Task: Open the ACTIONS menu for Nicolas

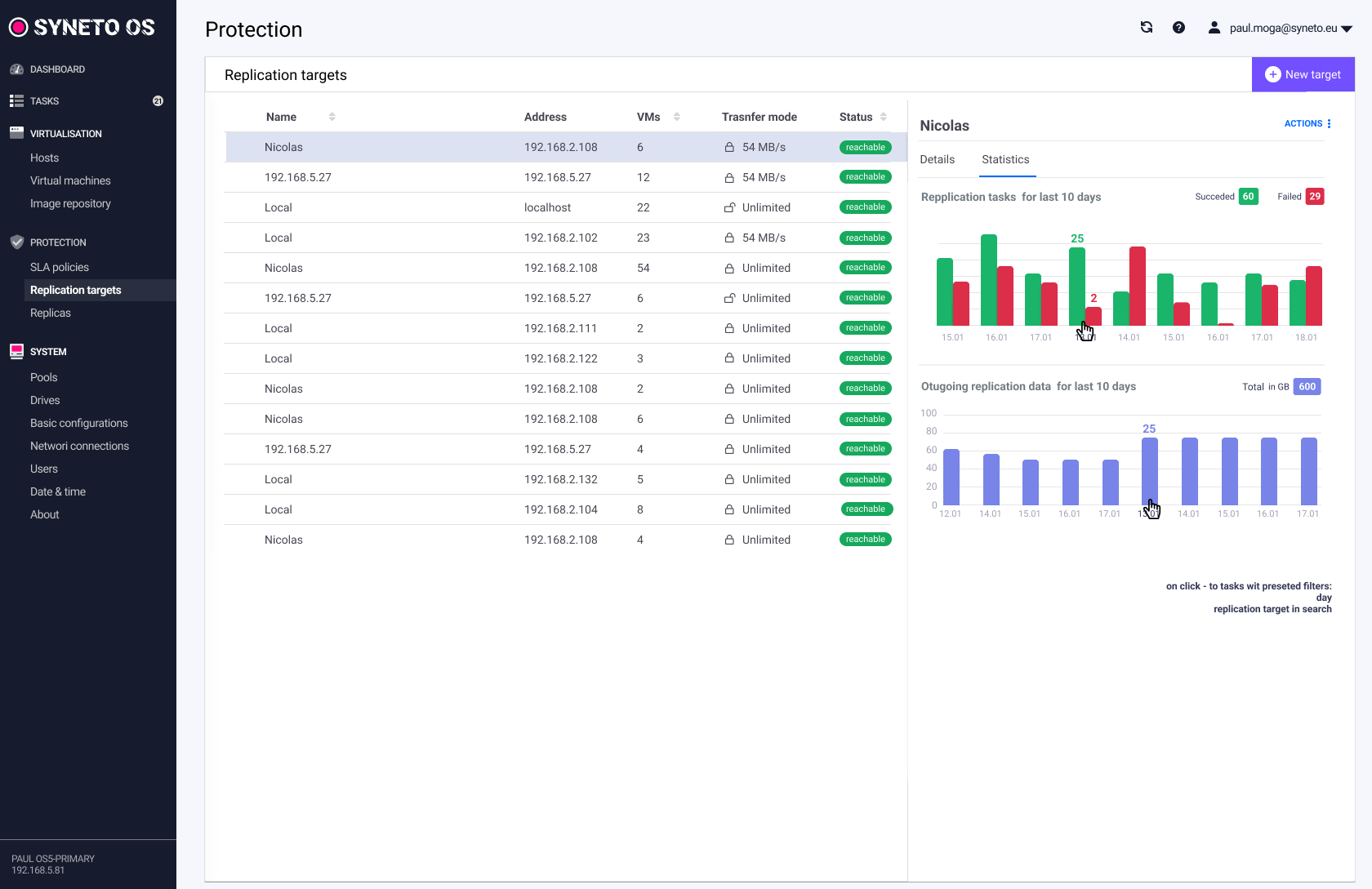Action: [1307, 124]
